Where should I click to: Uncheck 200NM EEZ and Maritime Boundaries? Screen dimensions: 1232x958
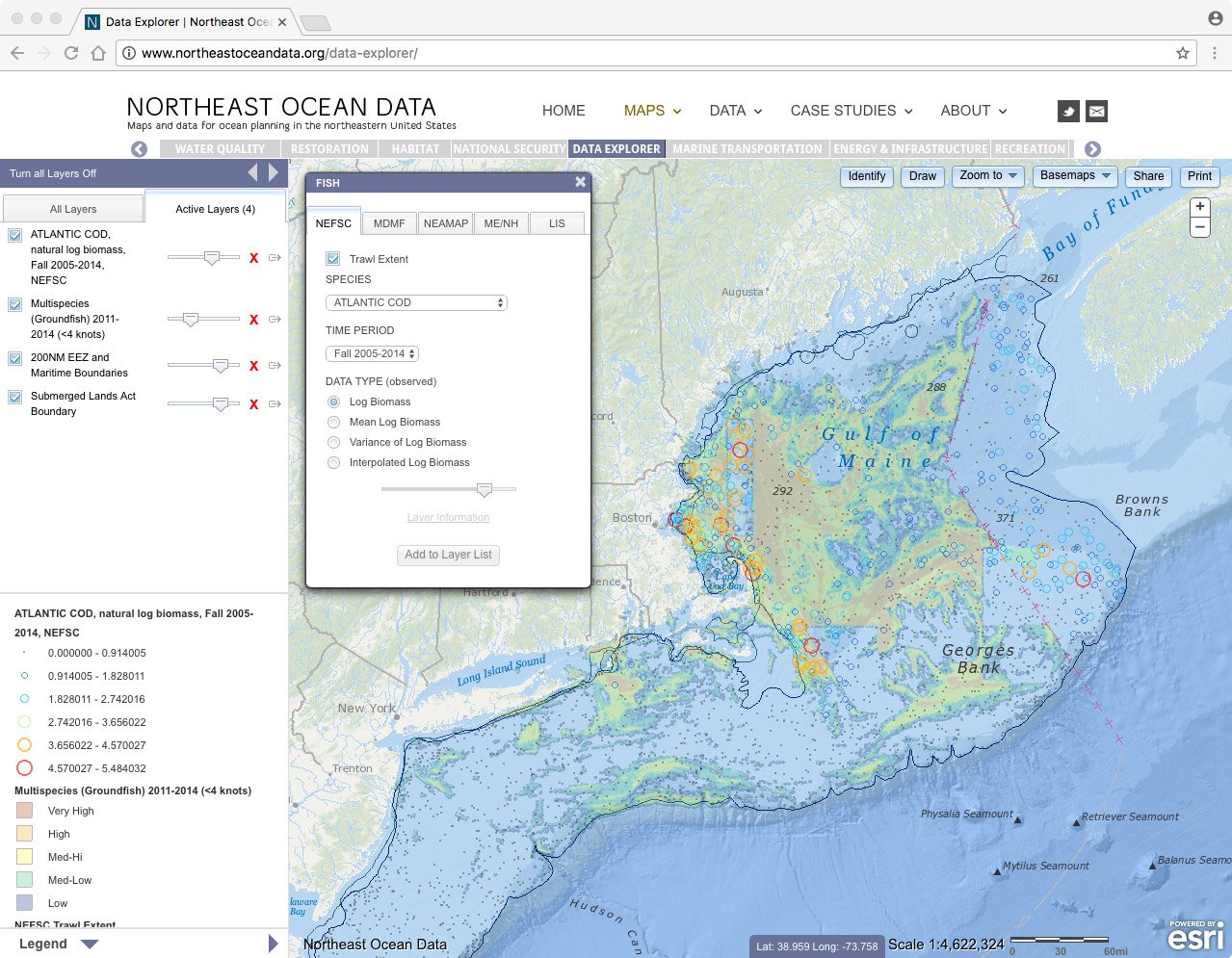pyautogui.click(x=15, y=358)
